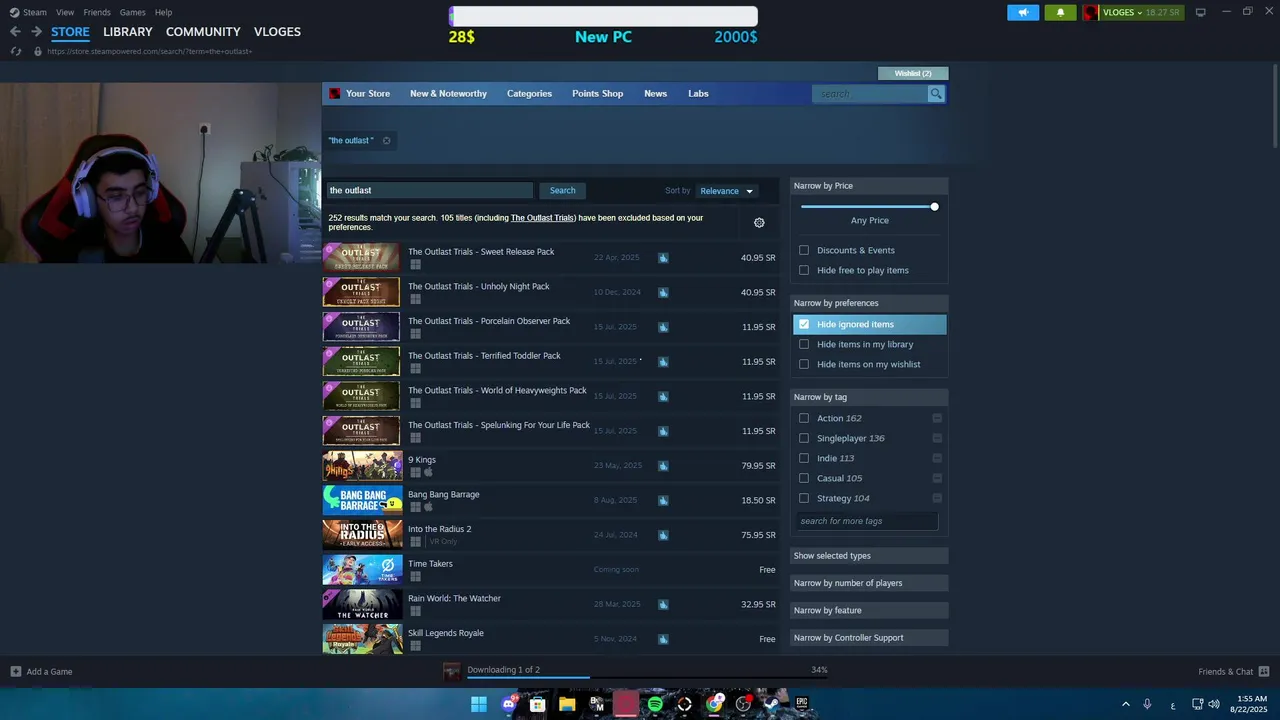Open the Points Shop tab
Image resolution: width=1280 pixels, height=720 pixels.
[x=597, y=94]
